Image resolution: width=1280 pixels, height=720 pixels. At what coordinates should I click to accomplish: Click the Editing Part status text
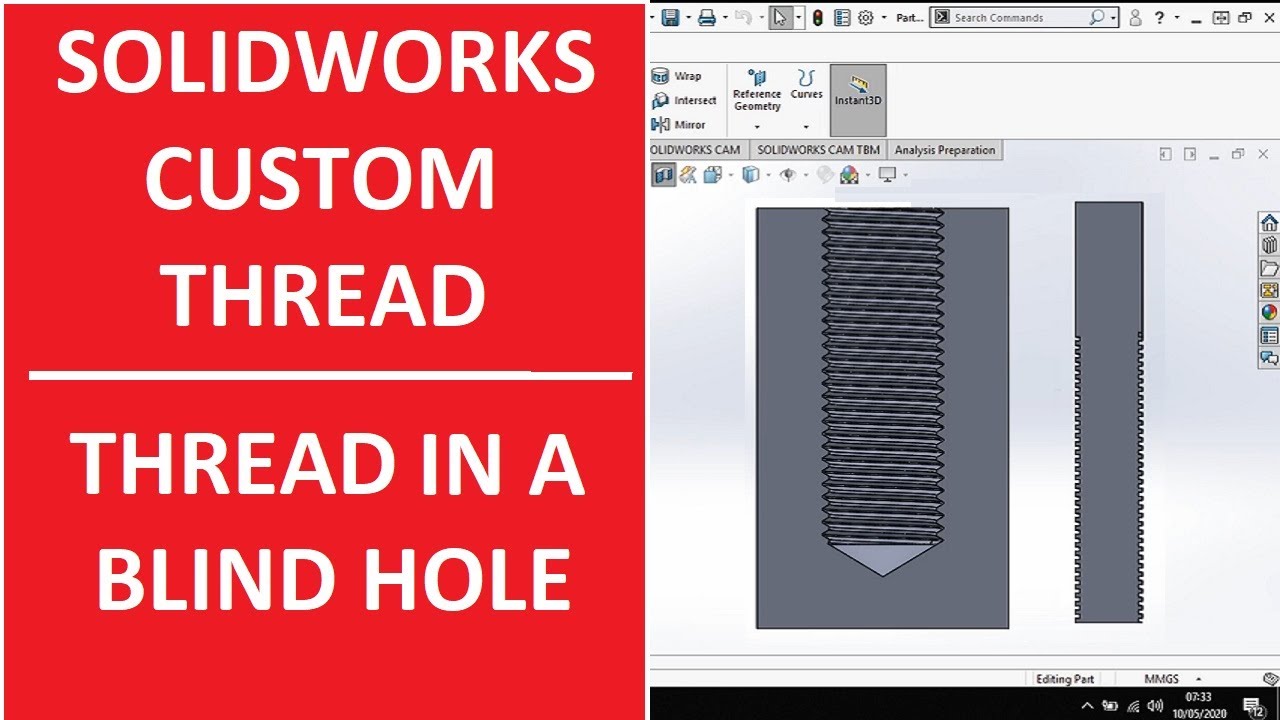click(x=1065, y=679)
